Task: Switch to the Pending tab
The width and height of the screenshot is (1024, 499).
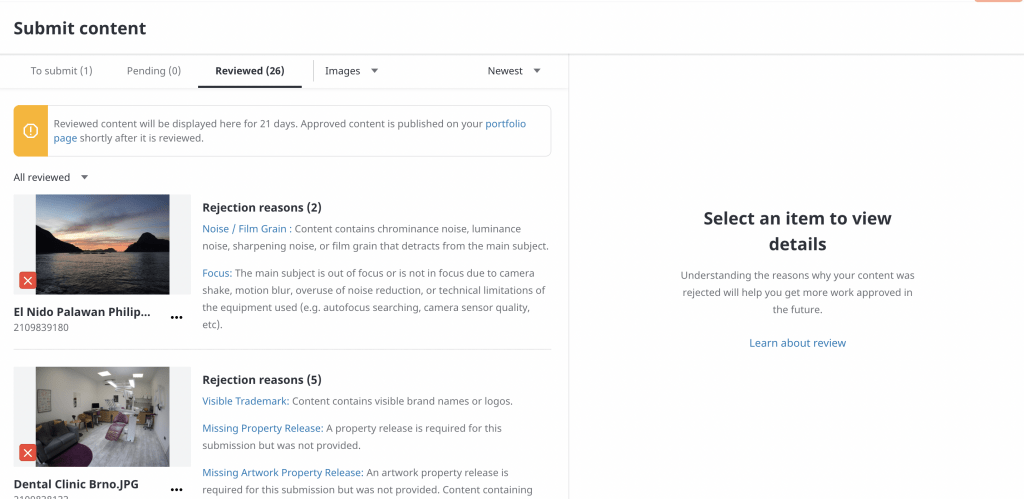Action: (x=153, y=71)
